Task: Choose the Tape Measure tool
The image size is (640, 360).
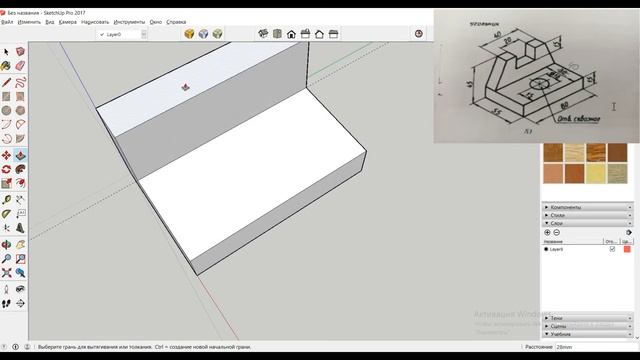Action: (x=6, y=200)
